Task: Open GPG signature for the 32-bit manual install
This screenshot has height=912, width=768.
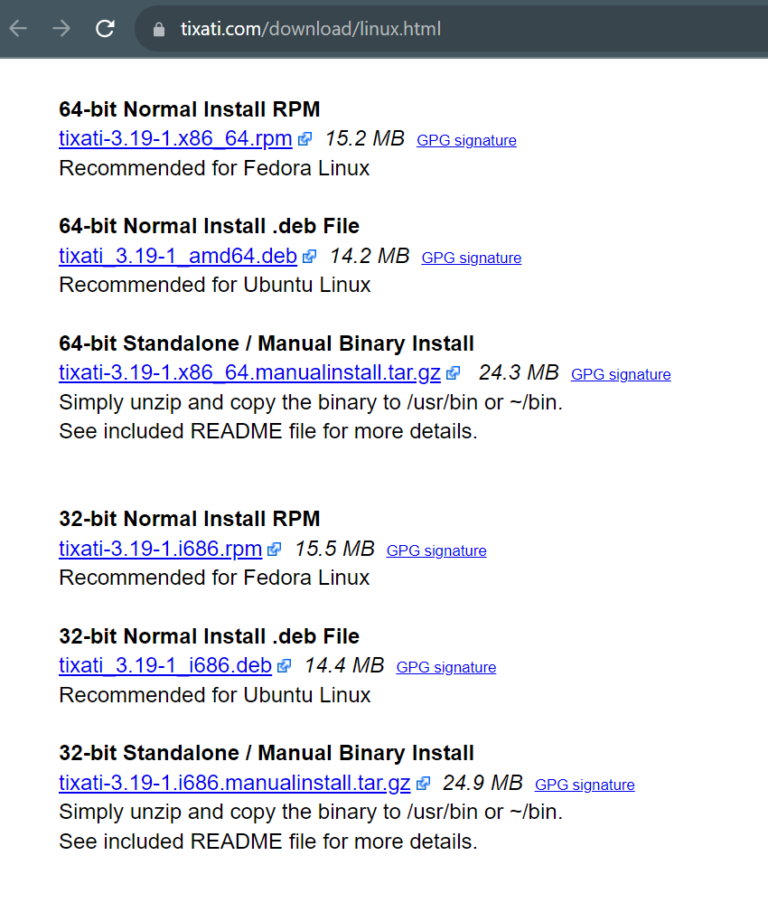Action: 584,784
